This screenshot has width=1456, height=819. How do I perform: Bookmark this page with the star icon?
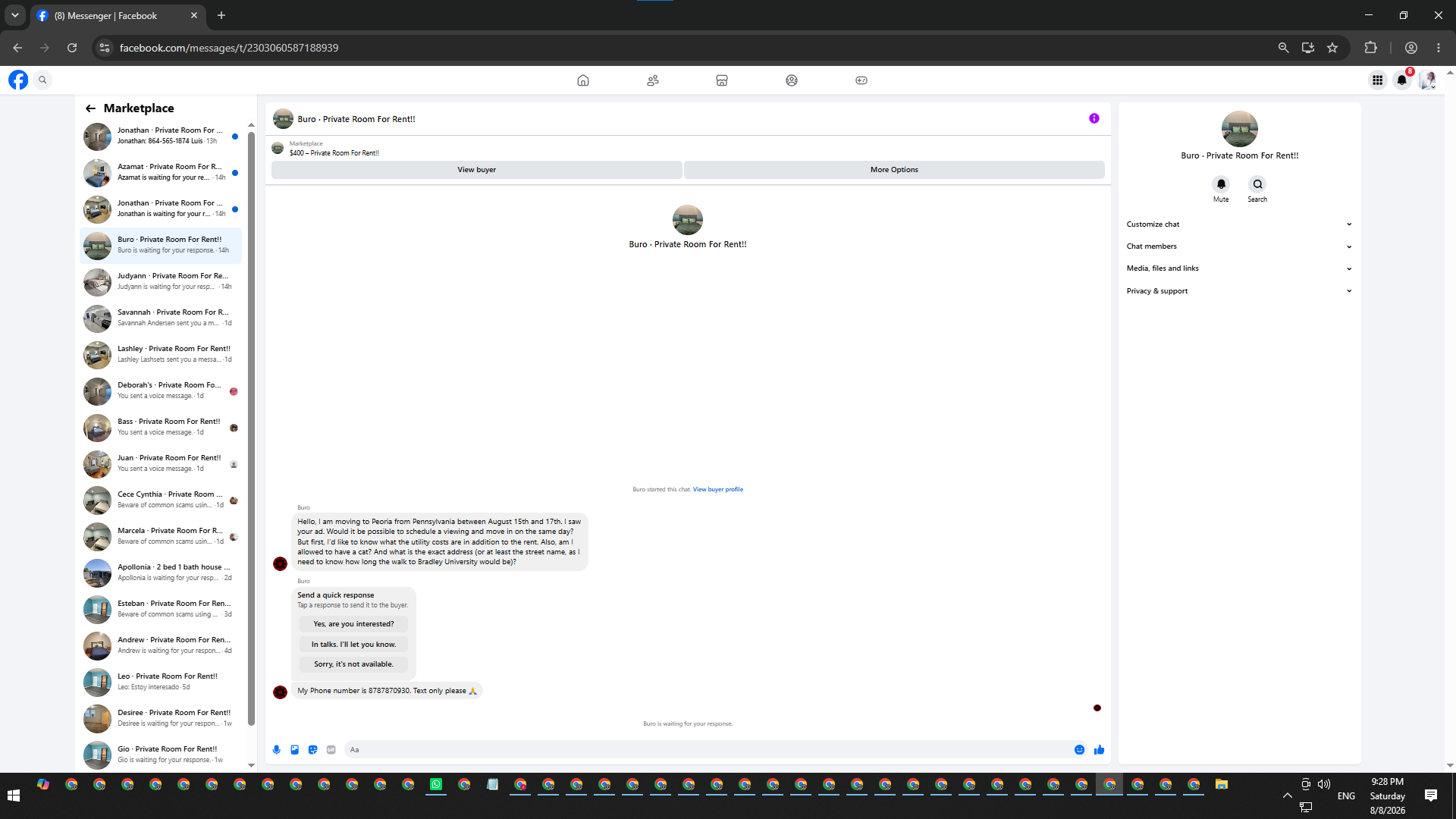(1332, 48)
